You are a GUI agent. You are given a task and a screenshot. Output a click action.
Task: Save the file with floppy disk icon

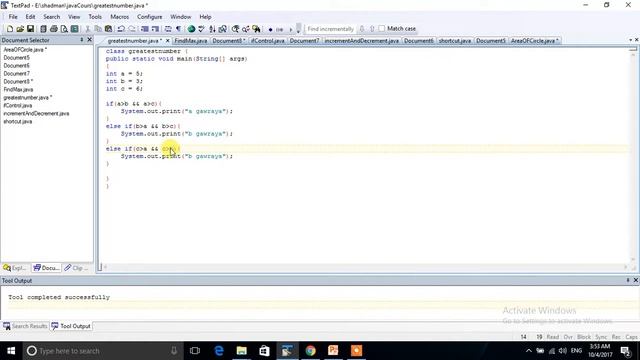coord(31,29)
